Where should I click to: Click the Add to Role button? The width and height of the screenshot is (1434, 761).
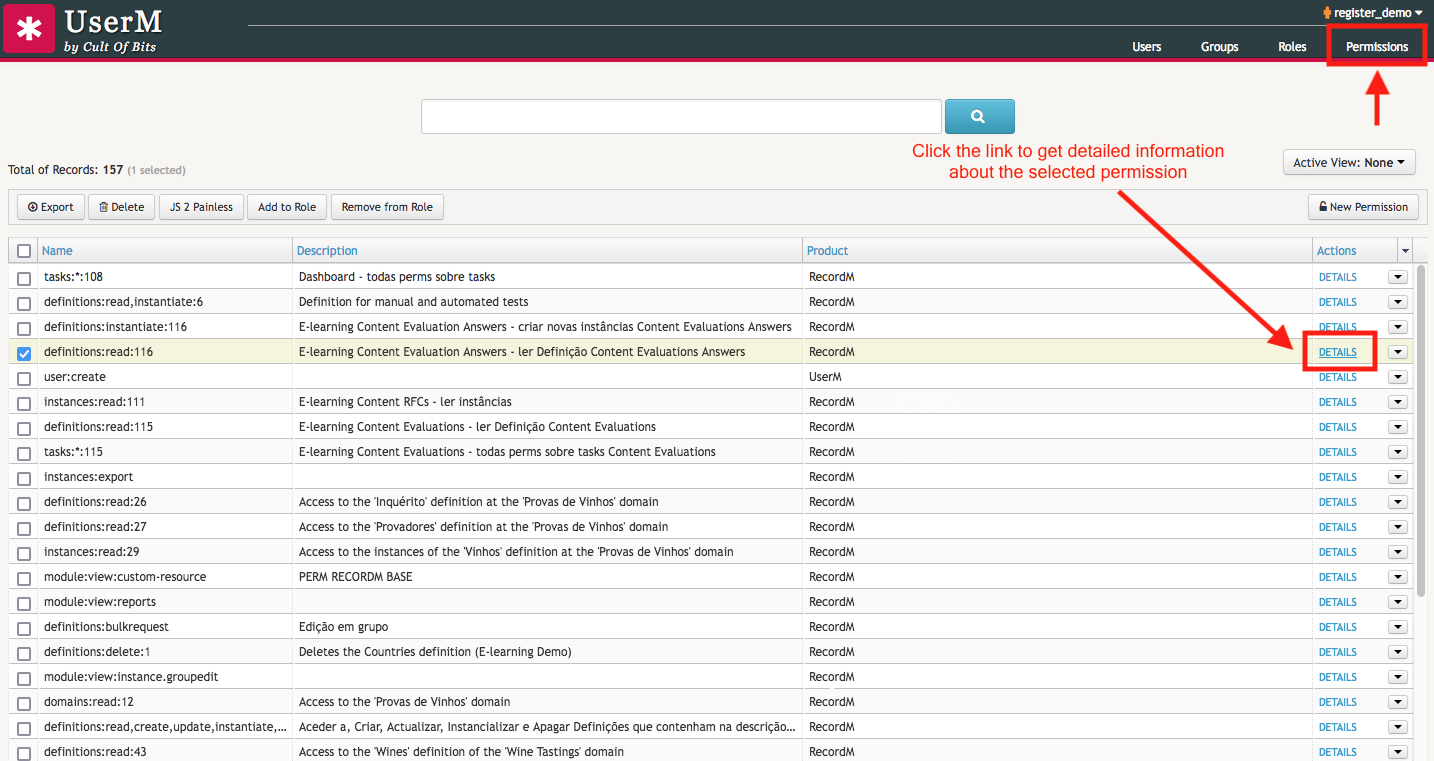(x=287, y=207)
